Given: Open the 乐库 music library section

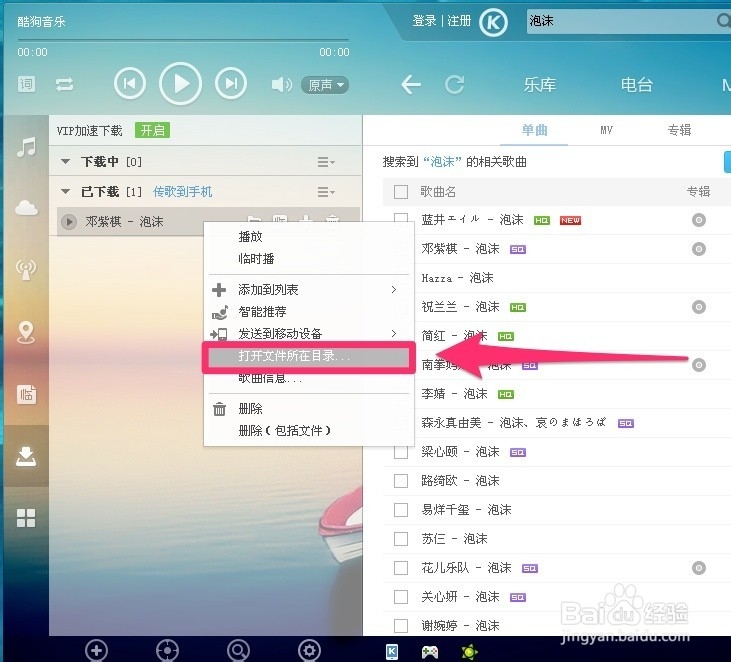Looking at the screenshot, I should pyautogui.click(x=539, y=85).
